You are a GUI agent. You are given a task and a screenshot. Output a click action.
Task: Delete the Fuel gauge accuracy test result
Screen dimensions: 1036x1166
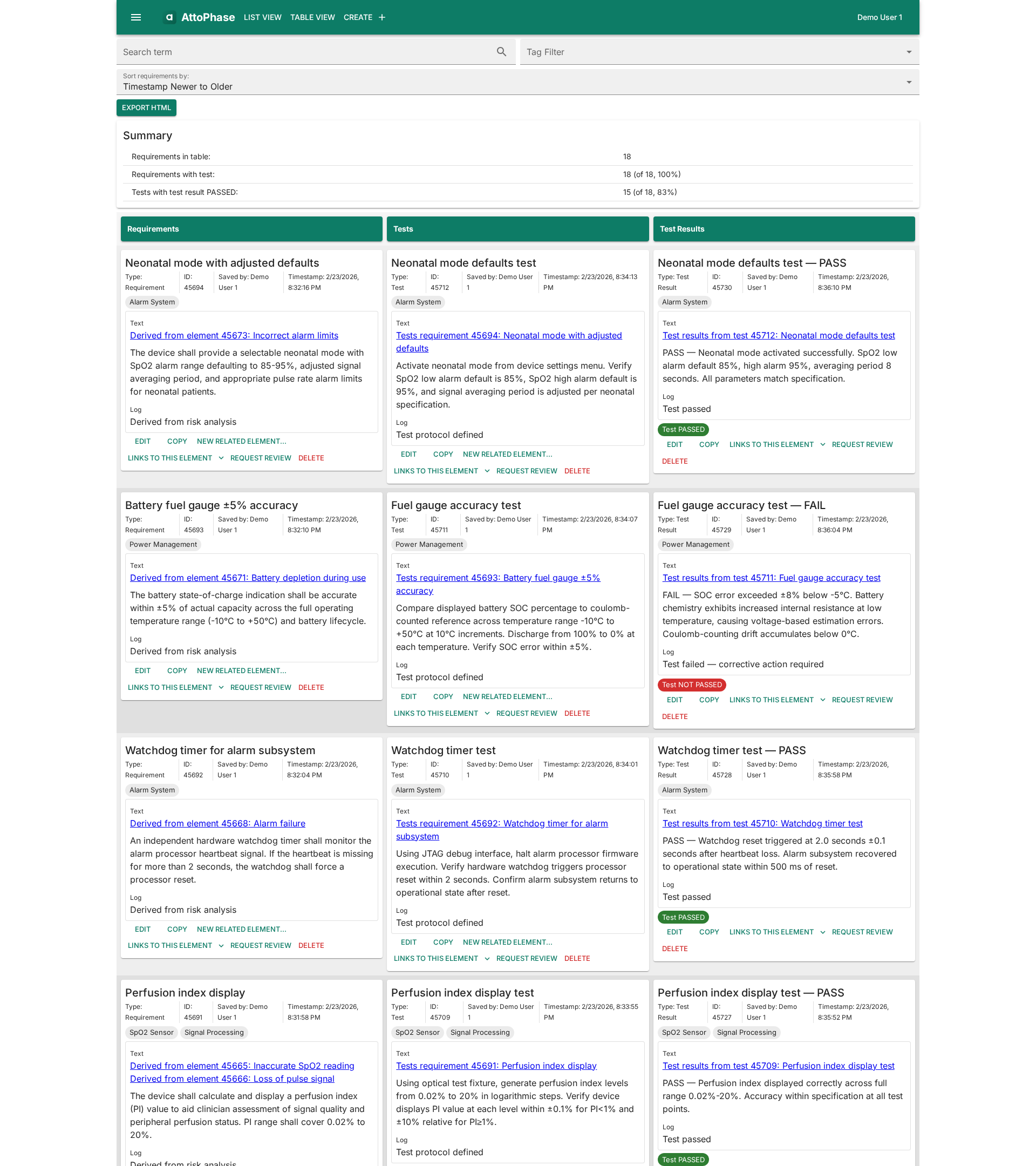(x=674, y=716)
